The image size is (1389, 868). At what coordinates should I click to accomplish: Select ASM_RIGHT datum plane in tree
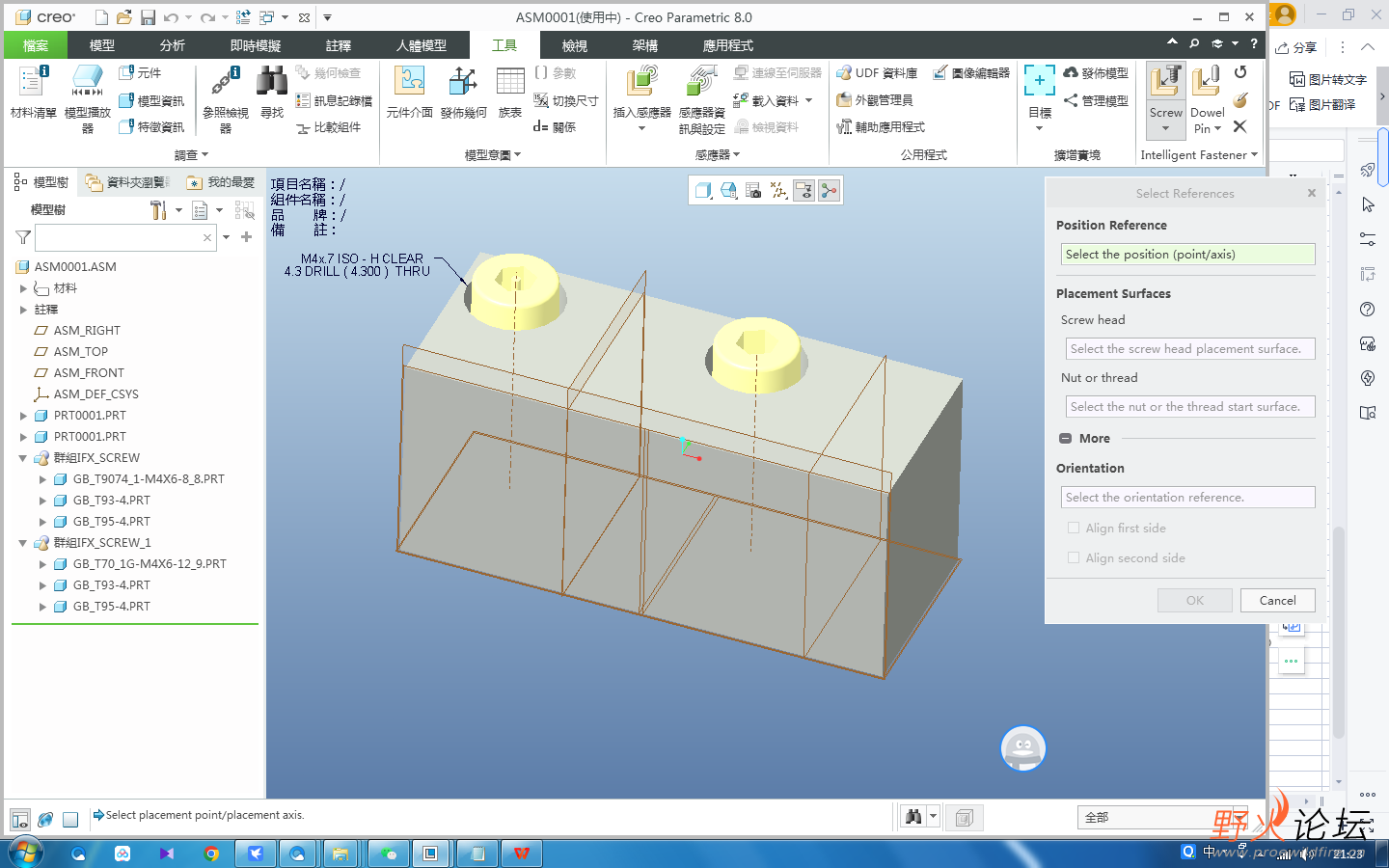[x=87, y=331]
